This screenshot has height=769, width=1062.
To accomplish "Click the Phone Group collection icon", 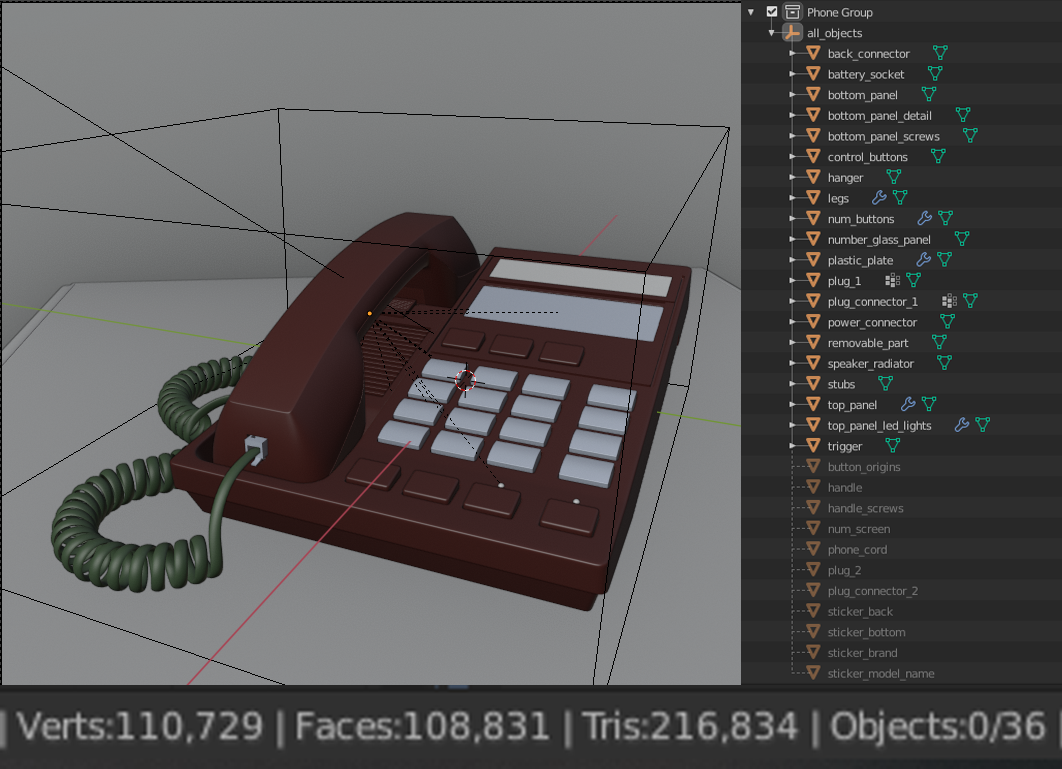I will pos(792,12).
